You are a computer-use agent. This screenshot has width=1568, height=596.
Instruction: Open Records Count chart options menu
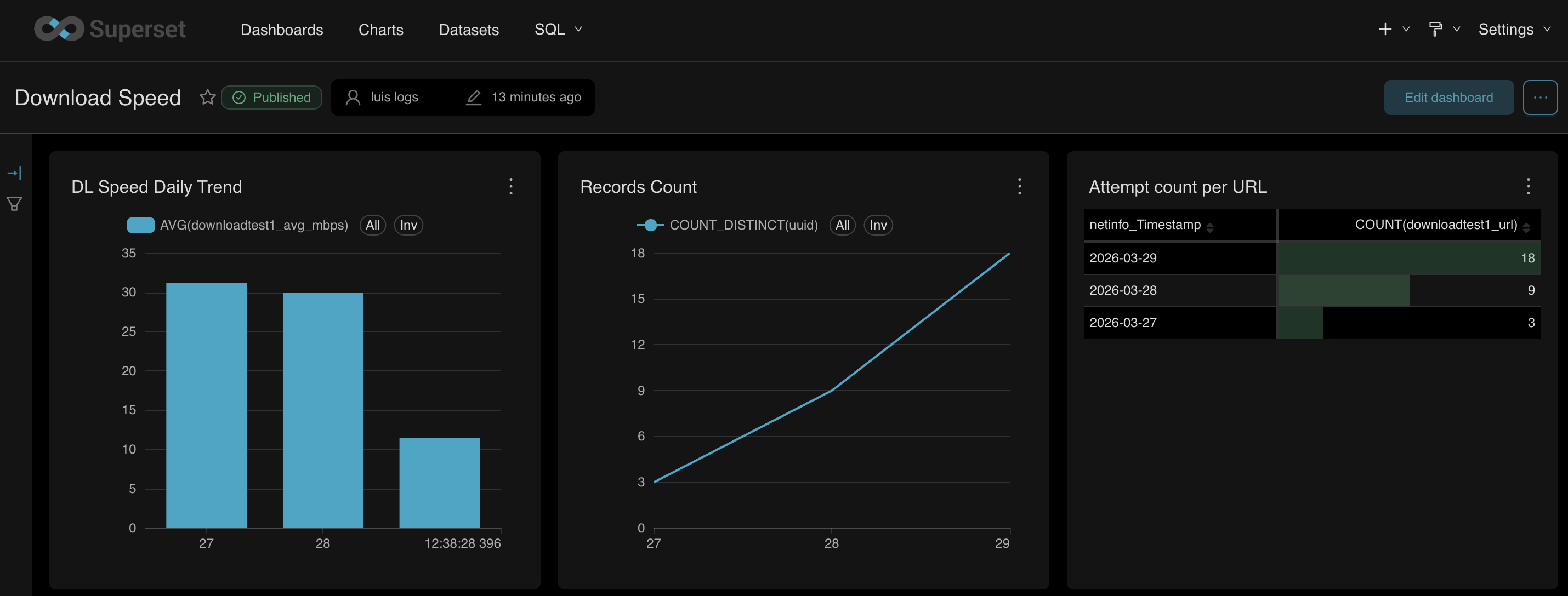pyautogui.click(x=1020, y=186)
